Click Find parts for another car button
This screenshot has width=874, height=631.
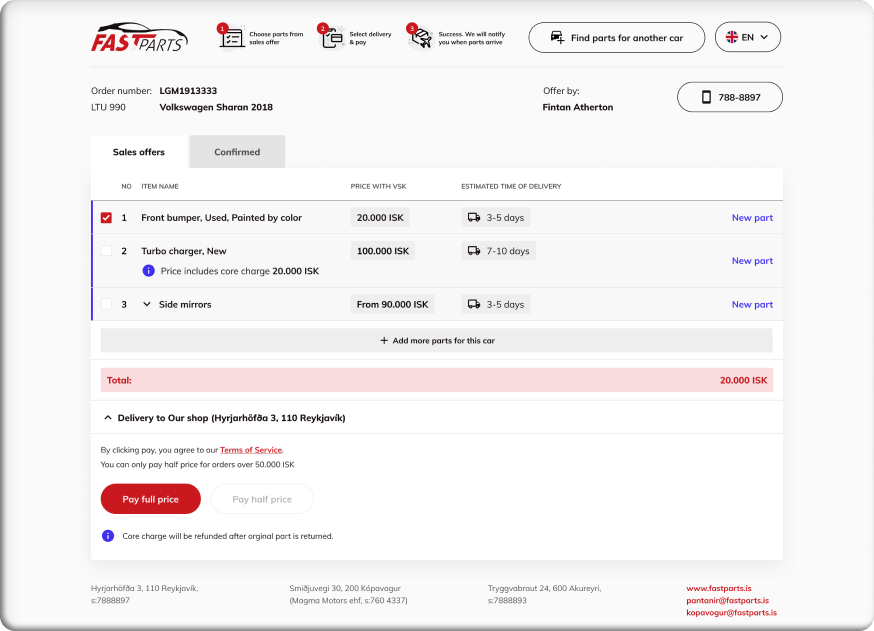[616, 38]
